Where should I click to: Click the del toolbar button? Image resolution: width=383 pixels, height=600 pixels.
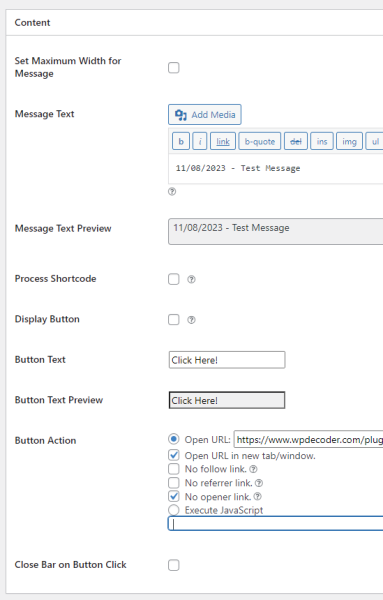click(x=296, y=142)
